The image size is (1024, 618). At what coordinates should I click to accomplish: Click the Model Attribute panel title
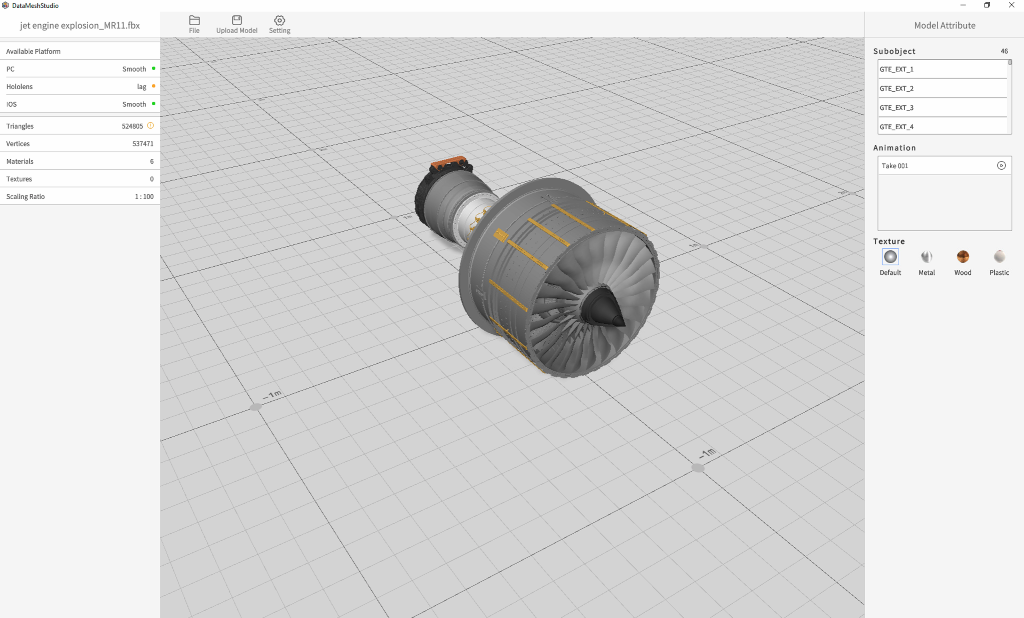click(944, 25)
